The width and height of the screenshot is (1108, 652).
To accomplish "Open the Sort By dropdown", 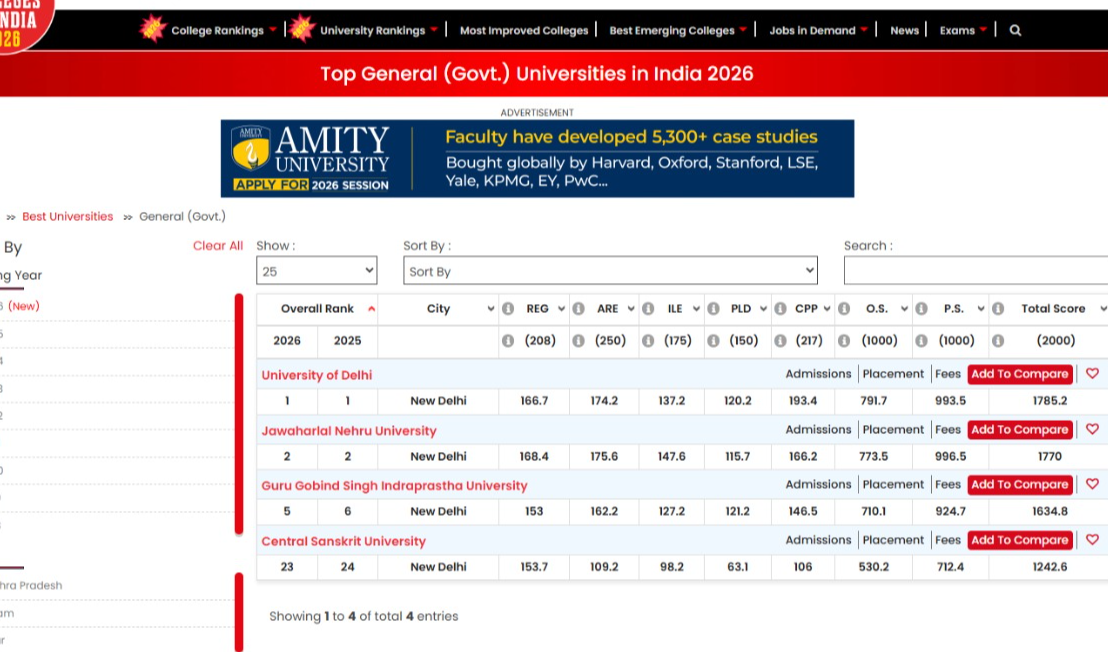I will pyautogui.click(x=611, y=271).
